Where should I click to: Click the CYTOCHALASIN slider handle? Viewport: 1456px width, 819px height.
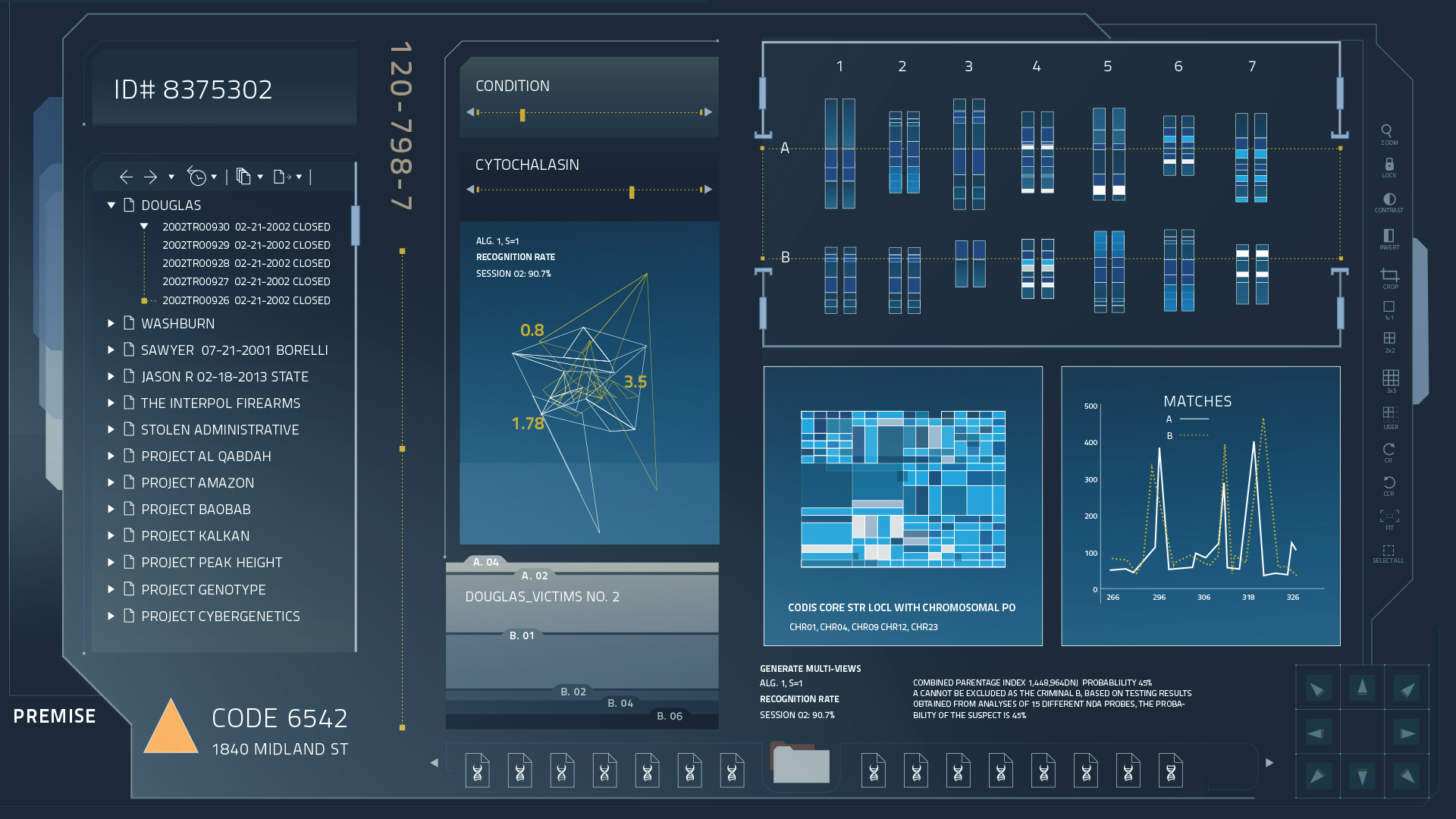point(632,193)
